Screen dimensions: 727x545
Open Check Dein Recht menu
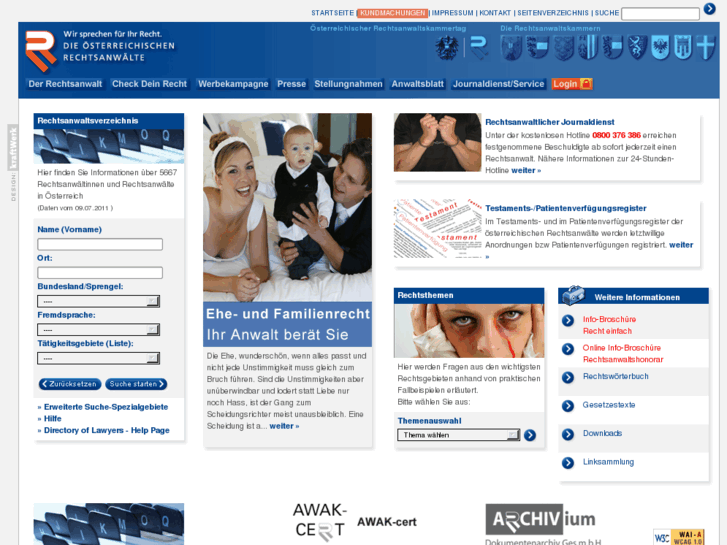[149, 84]
